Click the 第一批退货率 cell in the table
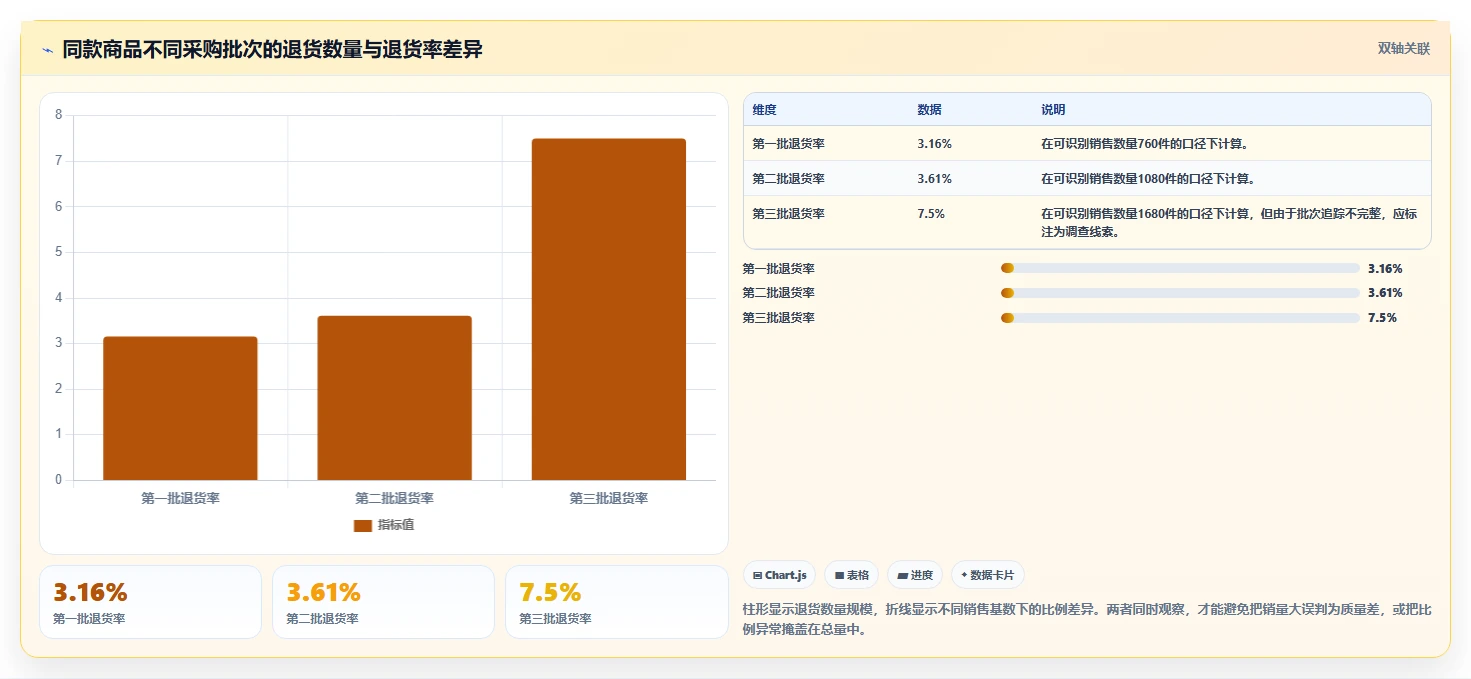The height and width of the screenshot is (679, 1471). coord(789,144)
